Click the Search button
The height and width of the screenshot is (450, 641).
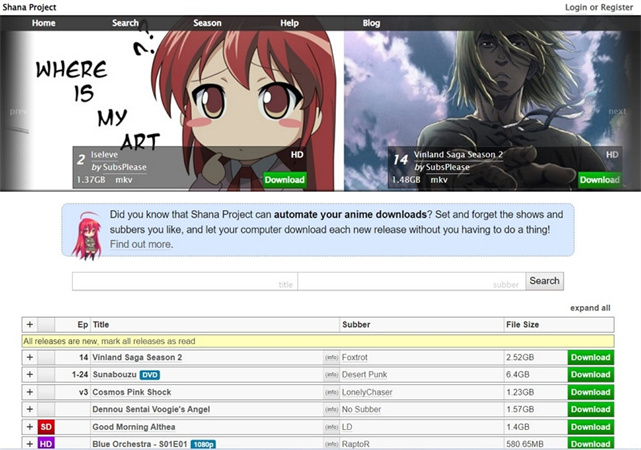tap(545, 281)
